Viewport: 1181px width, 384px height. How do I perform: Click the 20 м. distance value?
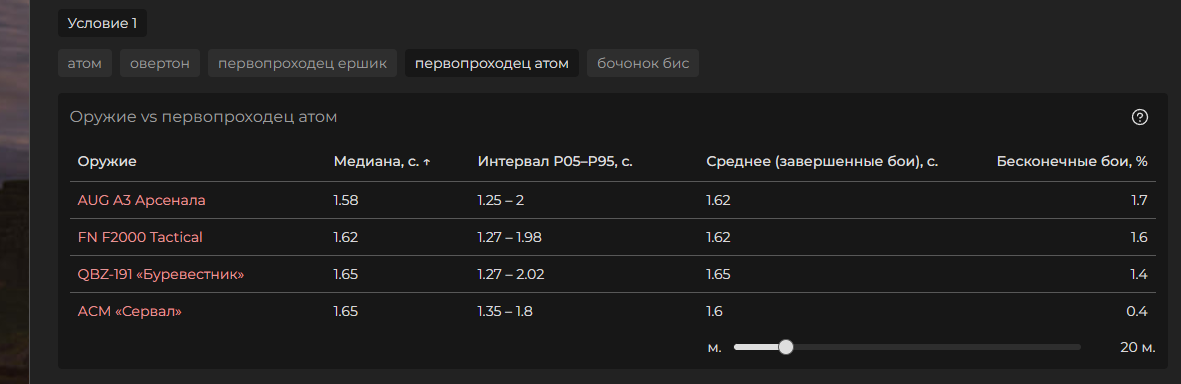tap(1137, 347)
